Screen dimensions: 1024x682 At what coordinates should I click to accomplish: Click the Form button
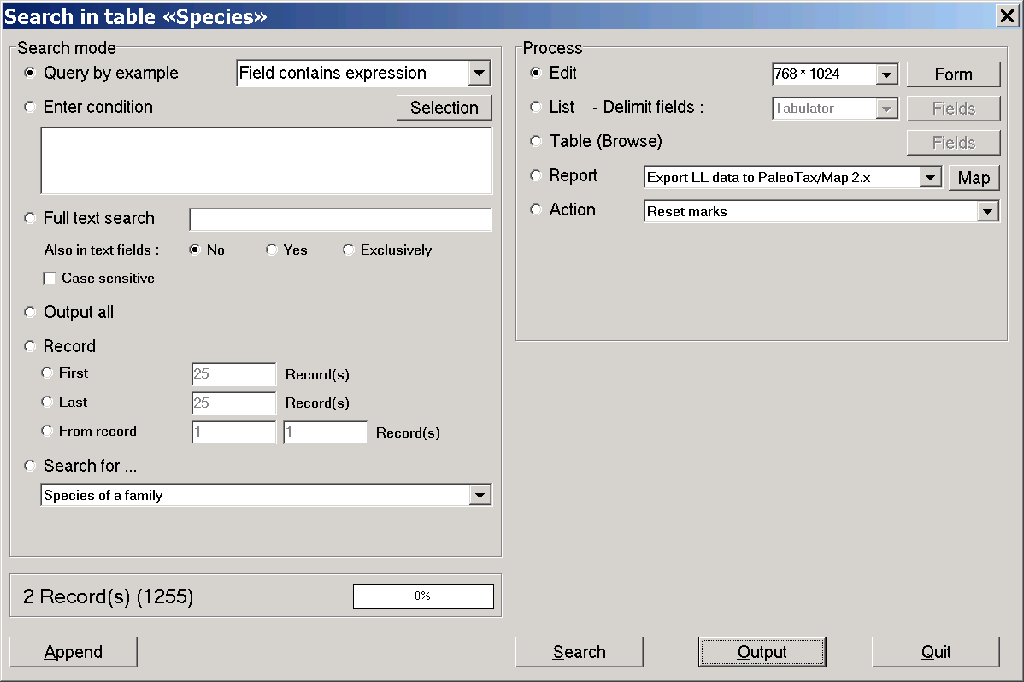pyautogui.click(x=953, y=73)
